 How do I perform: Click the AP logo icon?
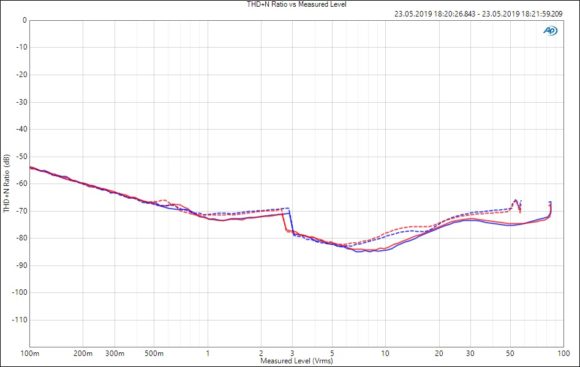coord(550,31)
